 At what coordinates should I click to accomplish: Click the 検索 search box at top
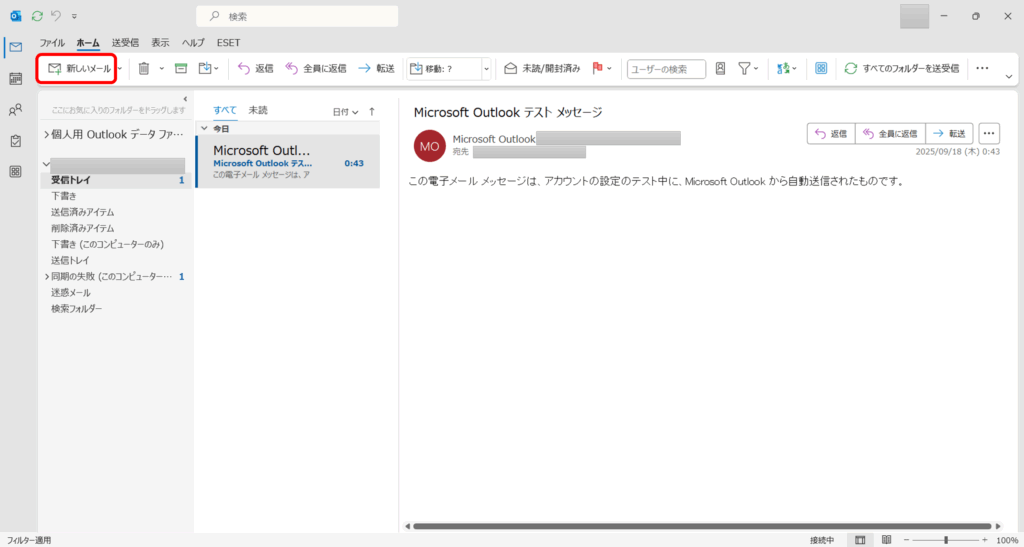pyautogui.click(x=297, y=16)
